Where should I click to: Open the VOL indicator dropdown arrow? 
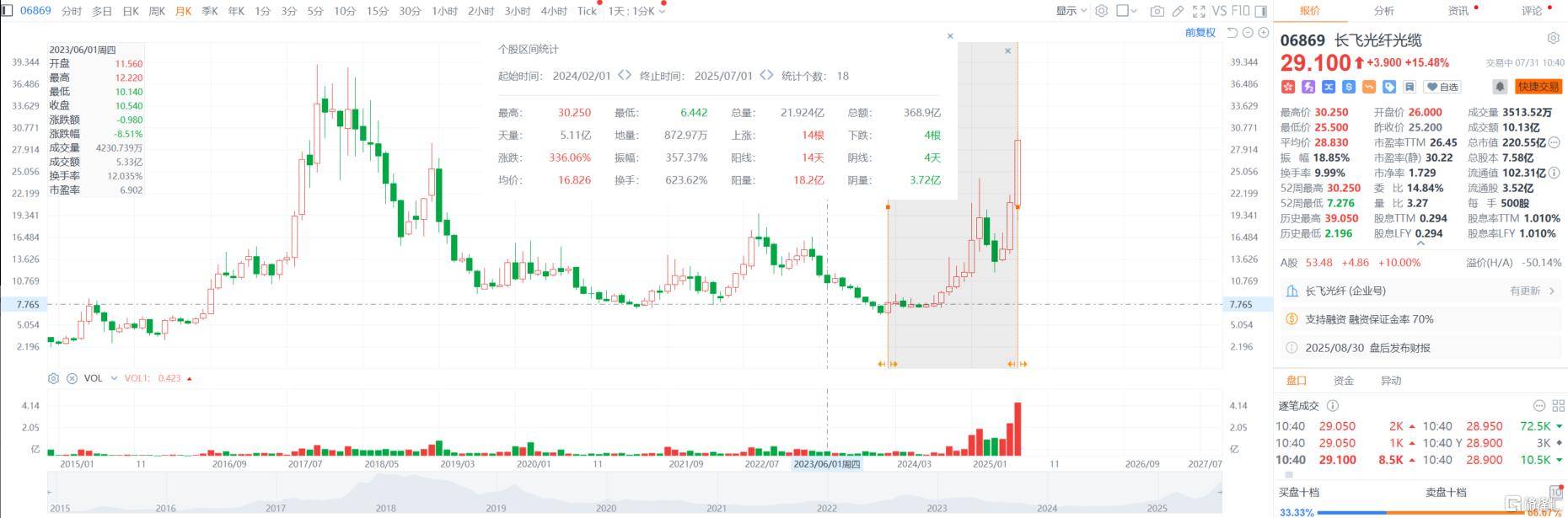pos(114,378)
